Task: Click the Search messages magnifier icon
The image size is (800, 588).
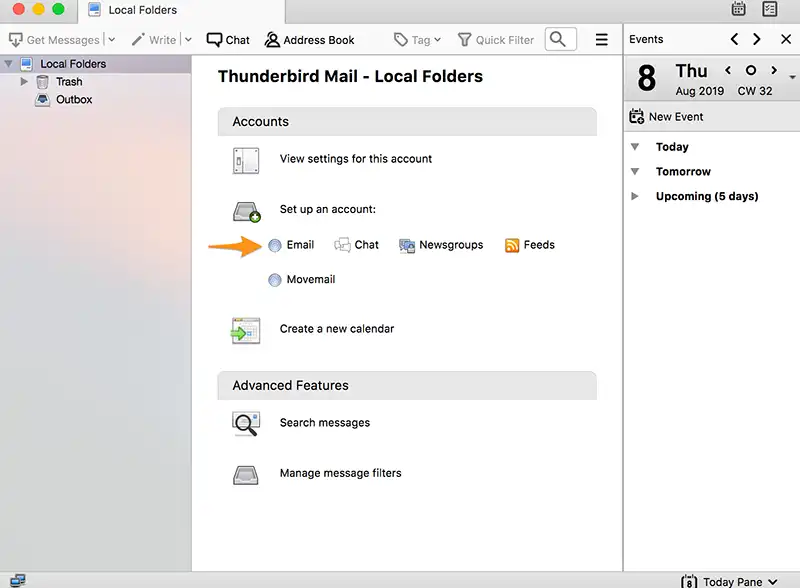Action: pyautogui.click(x=246, y=424)
